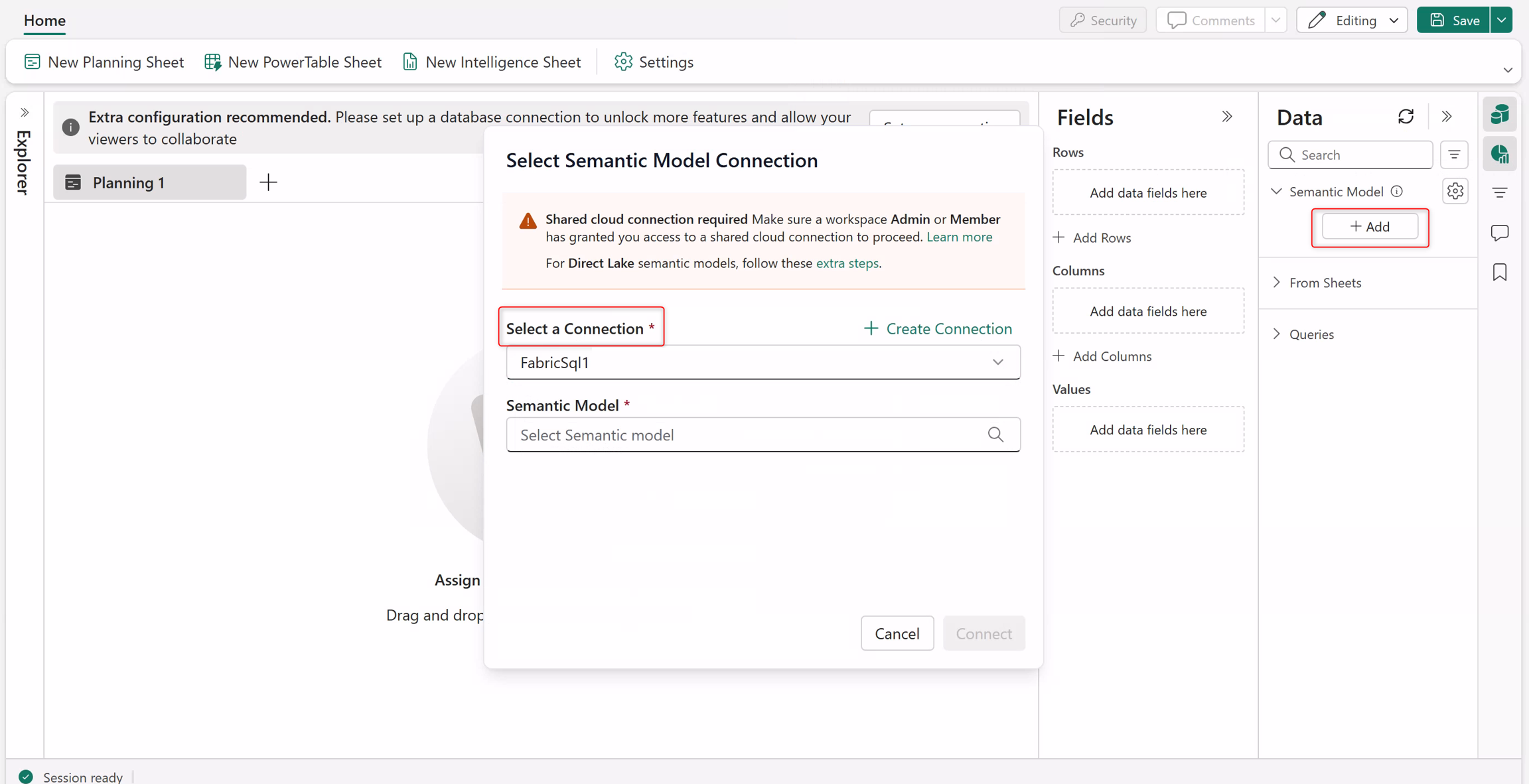1529x784 pixels.
Task: Collapse the Fields panel
Action: coord(1226,117)
